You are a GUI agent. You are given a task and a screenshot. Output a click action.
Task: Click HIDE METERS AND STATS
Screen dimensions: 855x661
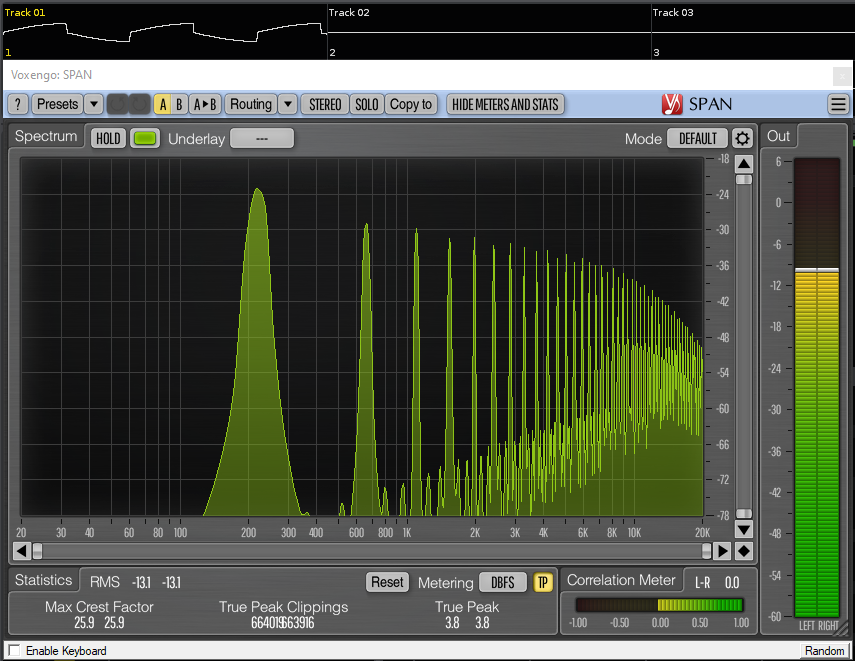(x=505, y=104)
